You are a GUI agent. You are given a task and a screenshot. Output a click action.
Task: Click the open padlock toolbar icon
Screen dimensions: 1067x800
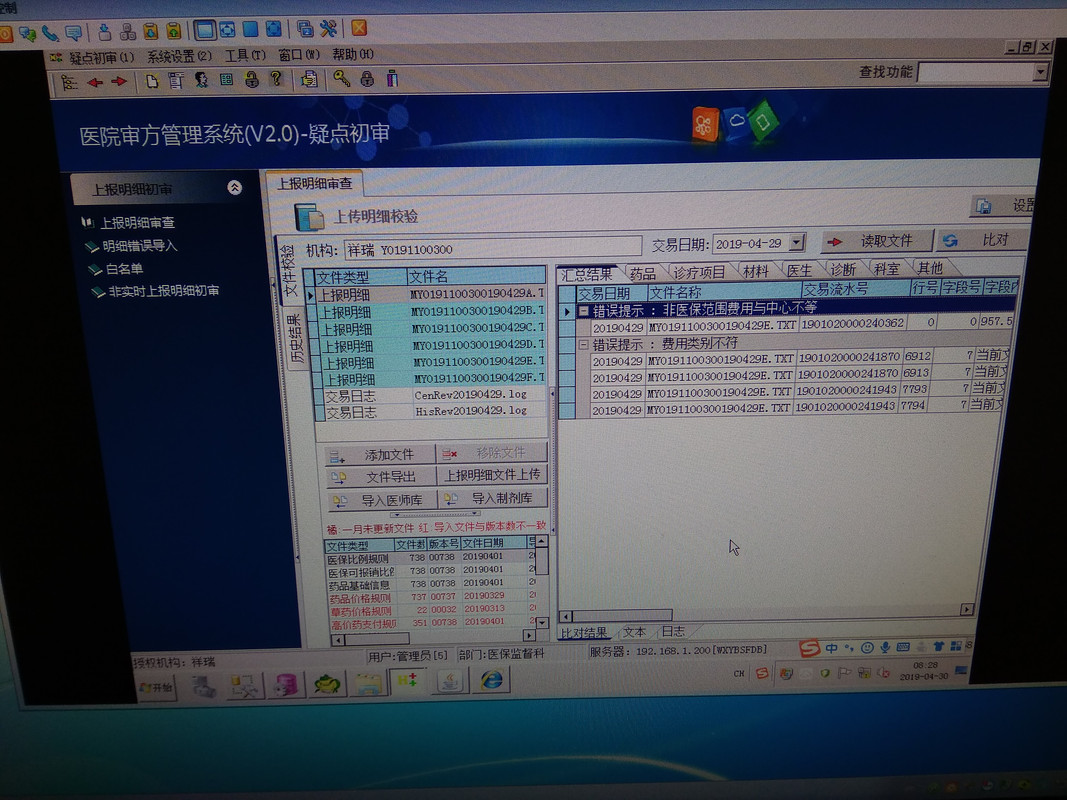pyautogui.click(x=252, y=80)
